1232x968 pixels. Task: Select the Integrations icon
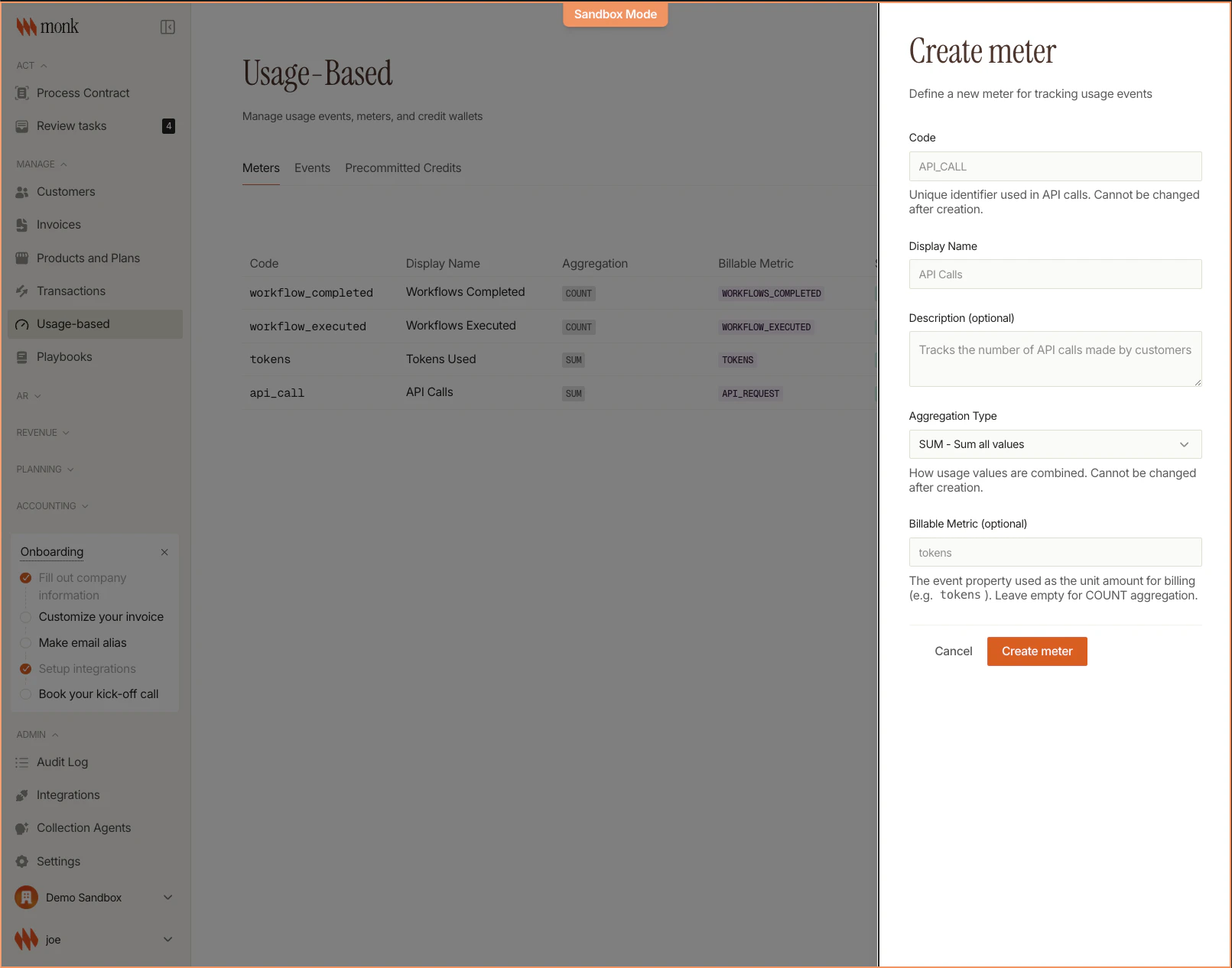[x=21, y=794]
